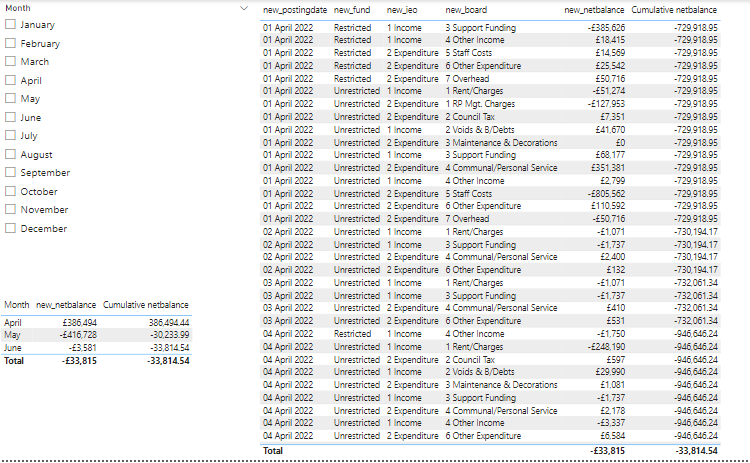This screenshot has height=463, width=750.
Task: Tick the February checkbox
Action: tap(10, 43)
